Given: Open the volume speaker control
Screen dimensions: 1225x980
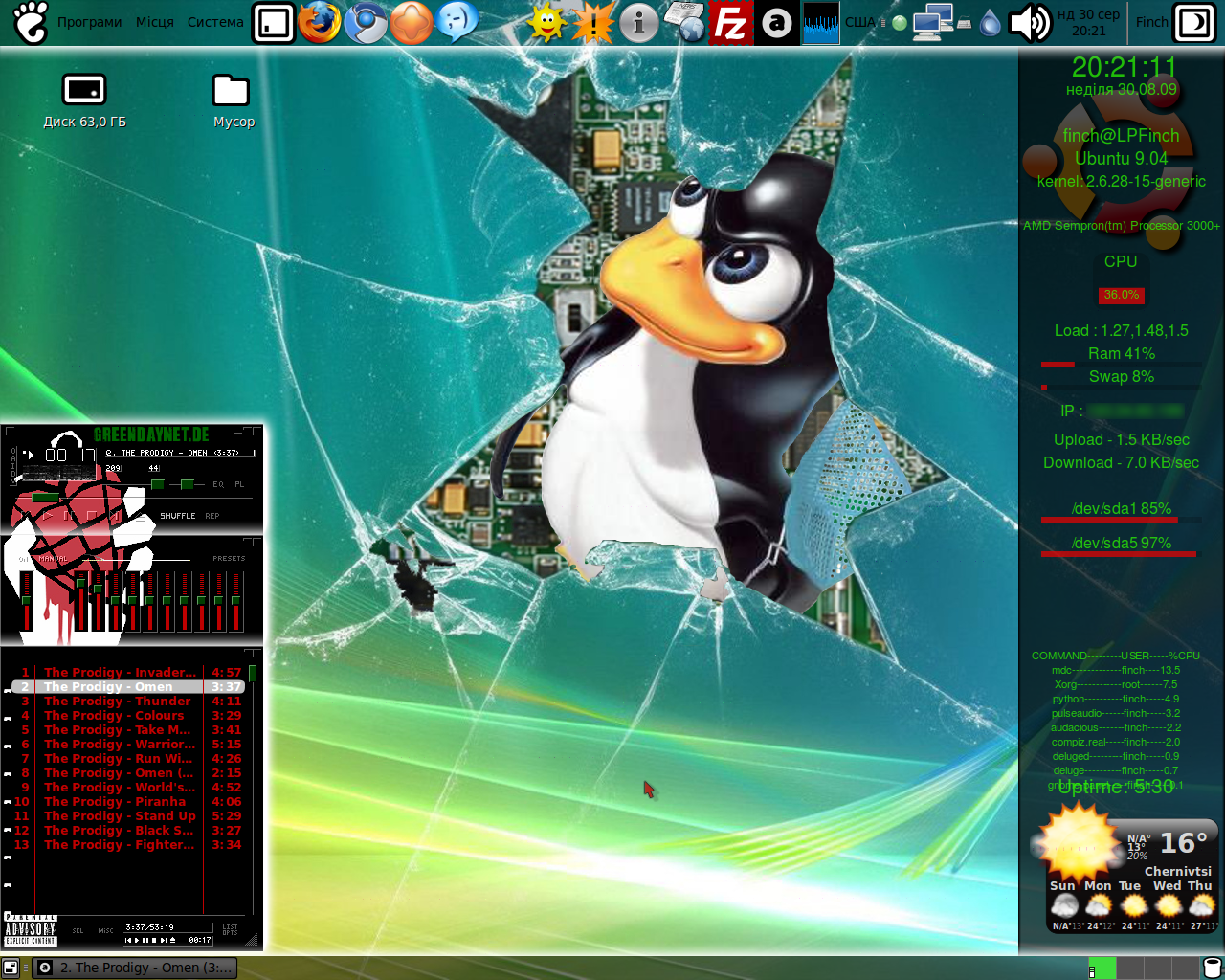Looking at the screenshot, I should point(1030,23).
